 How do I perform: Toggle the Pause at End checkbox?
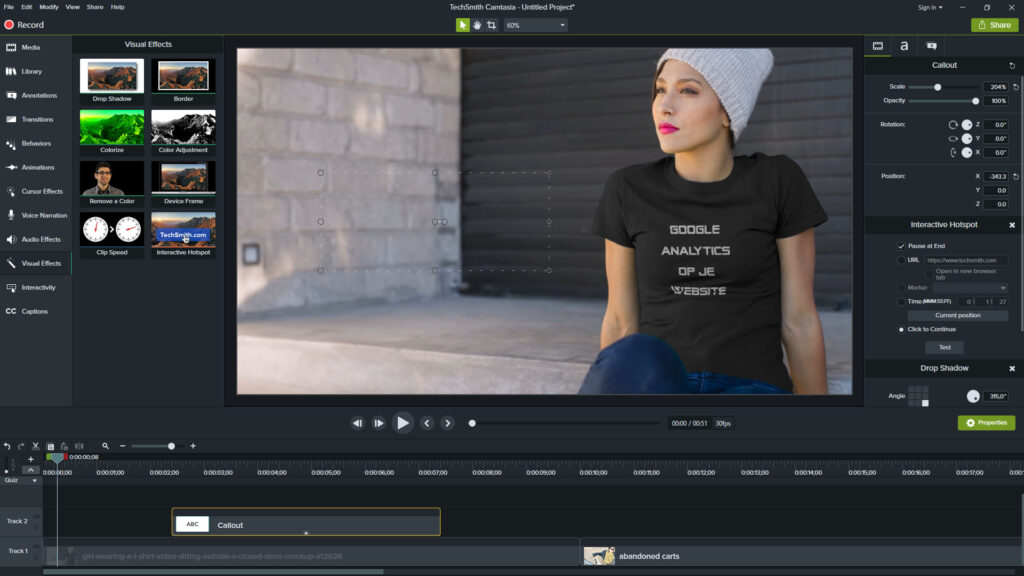coord(901,246)
